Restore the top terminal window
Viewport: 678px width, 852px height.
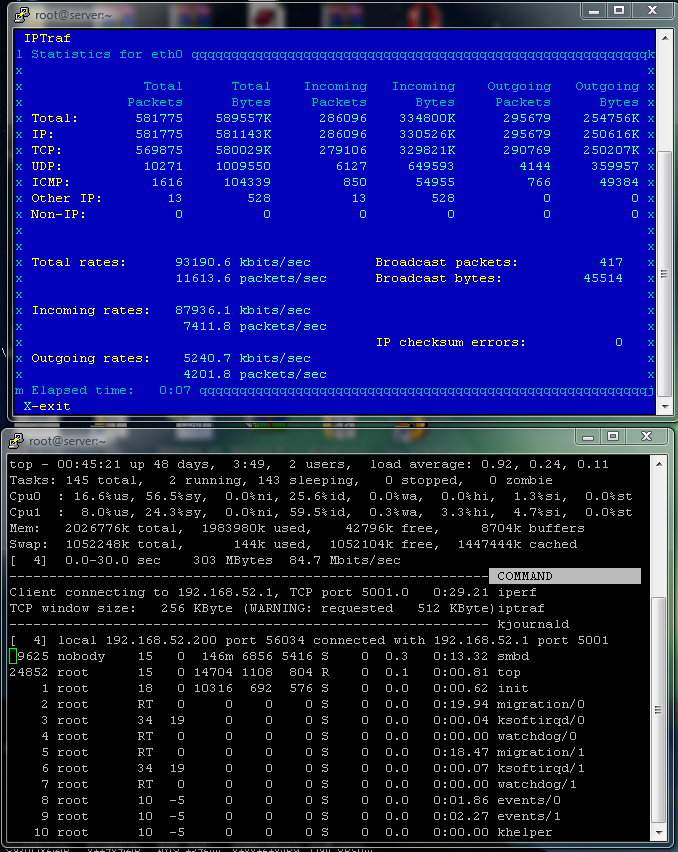(613, 436)
